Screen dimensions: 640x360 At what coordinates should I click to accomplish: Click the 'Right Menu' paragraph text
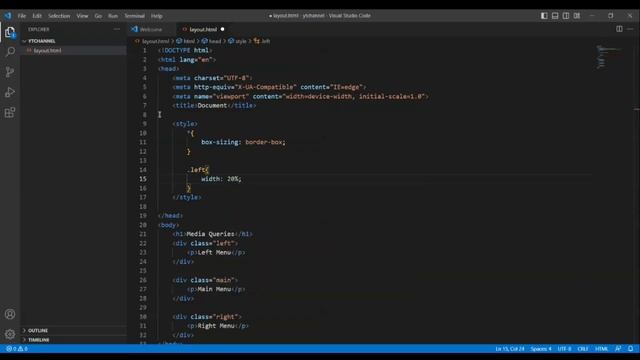[x=216, y=326]
